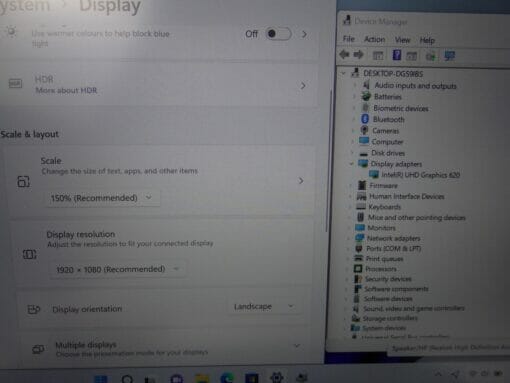Open the File menu in Device Manager

349,39
